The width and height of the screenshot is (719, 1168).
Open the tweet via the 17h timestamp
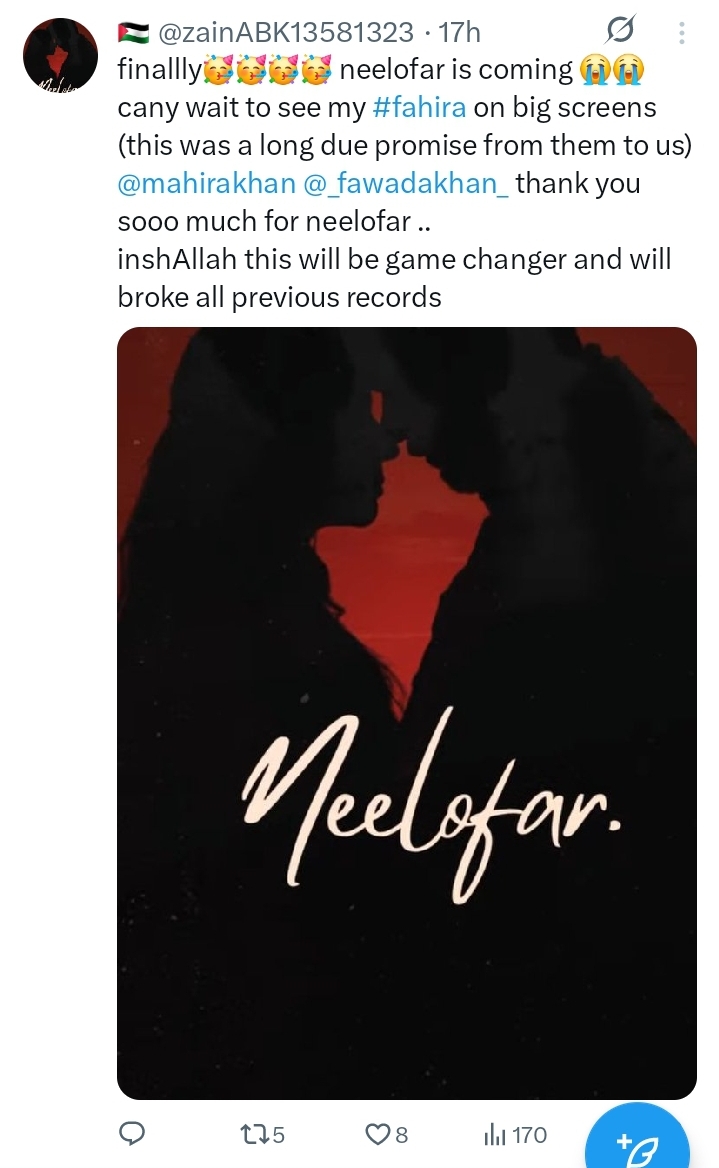click(x=460, y=32)
